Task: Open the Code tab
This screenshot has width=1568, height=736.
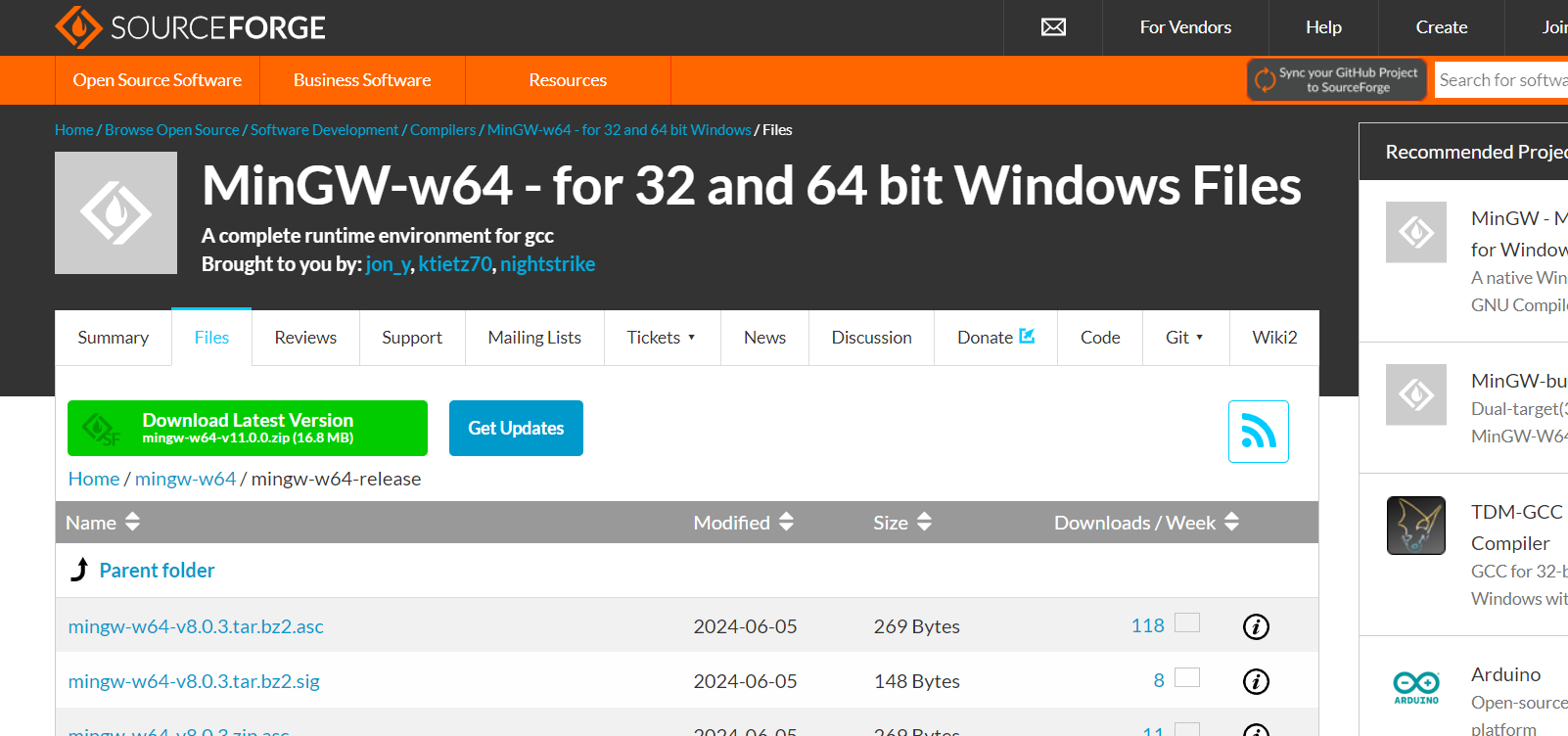Action: click(x=1100, y=338)
